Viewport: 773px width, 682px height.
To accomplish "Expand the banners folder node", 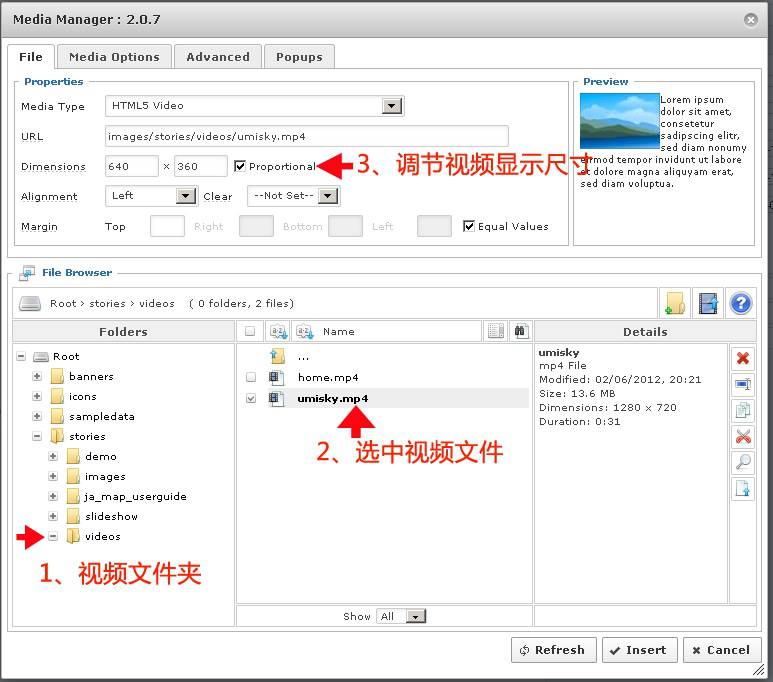I will 37,376.
